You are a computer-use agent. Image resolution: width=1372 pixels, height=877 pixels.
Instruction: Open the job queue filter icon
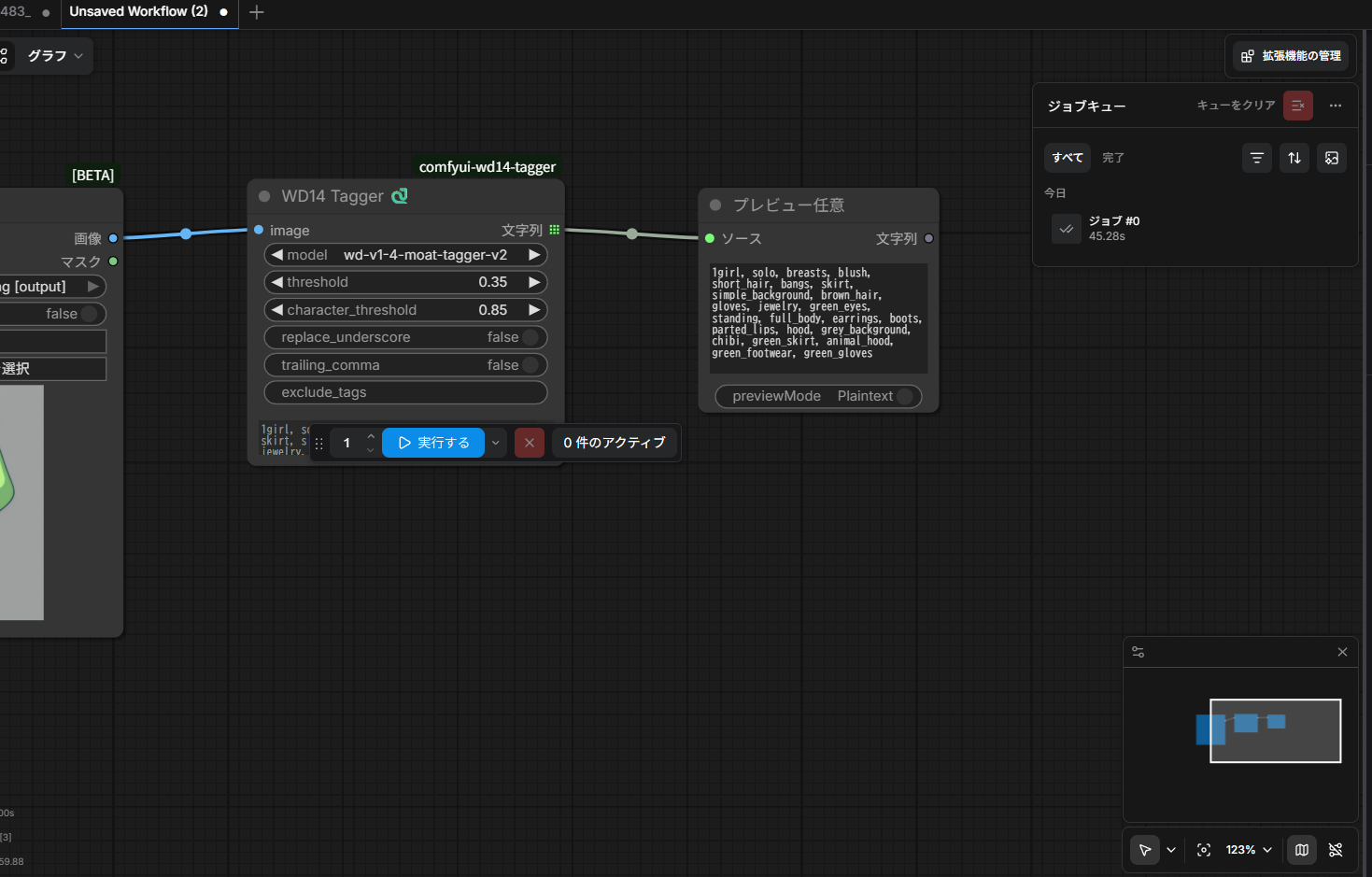point(1257,158)
